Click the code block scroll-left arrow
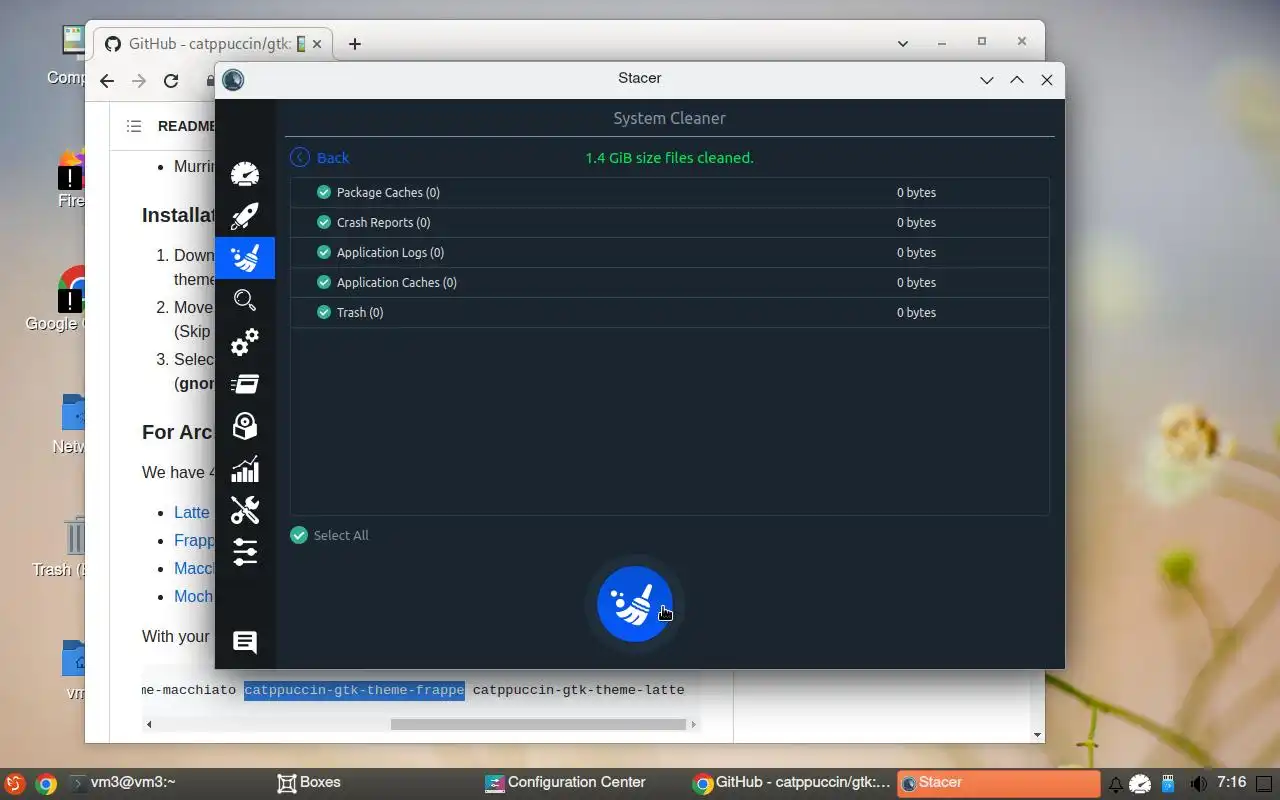The height and width of the screenshot is (800, 1280). coord(150,724)
